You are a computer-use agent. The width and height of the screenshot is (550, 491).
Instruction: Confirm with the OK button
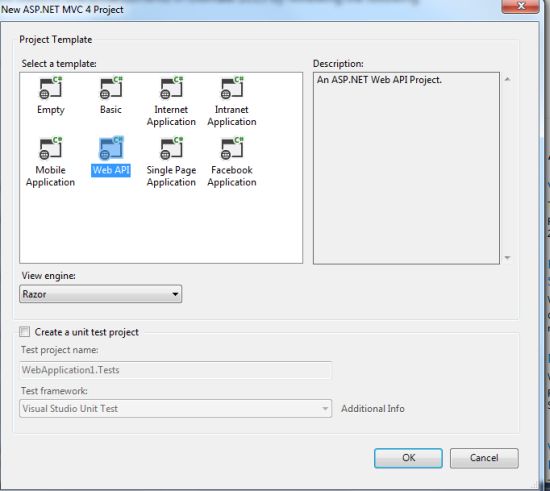pos(408,458)
